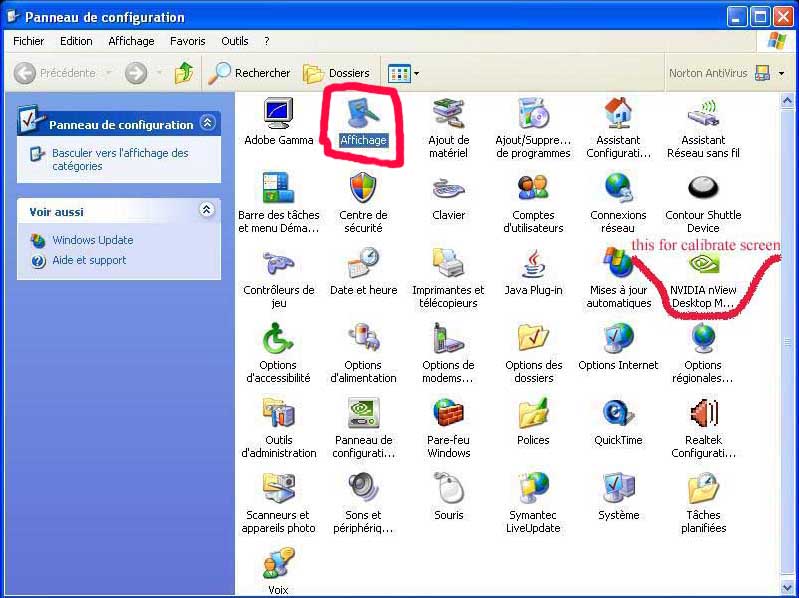Image resolution: width=799 pixels, height=598 pixels.
Task: Open the Affichage display settings icon
Action: point(363,122)
